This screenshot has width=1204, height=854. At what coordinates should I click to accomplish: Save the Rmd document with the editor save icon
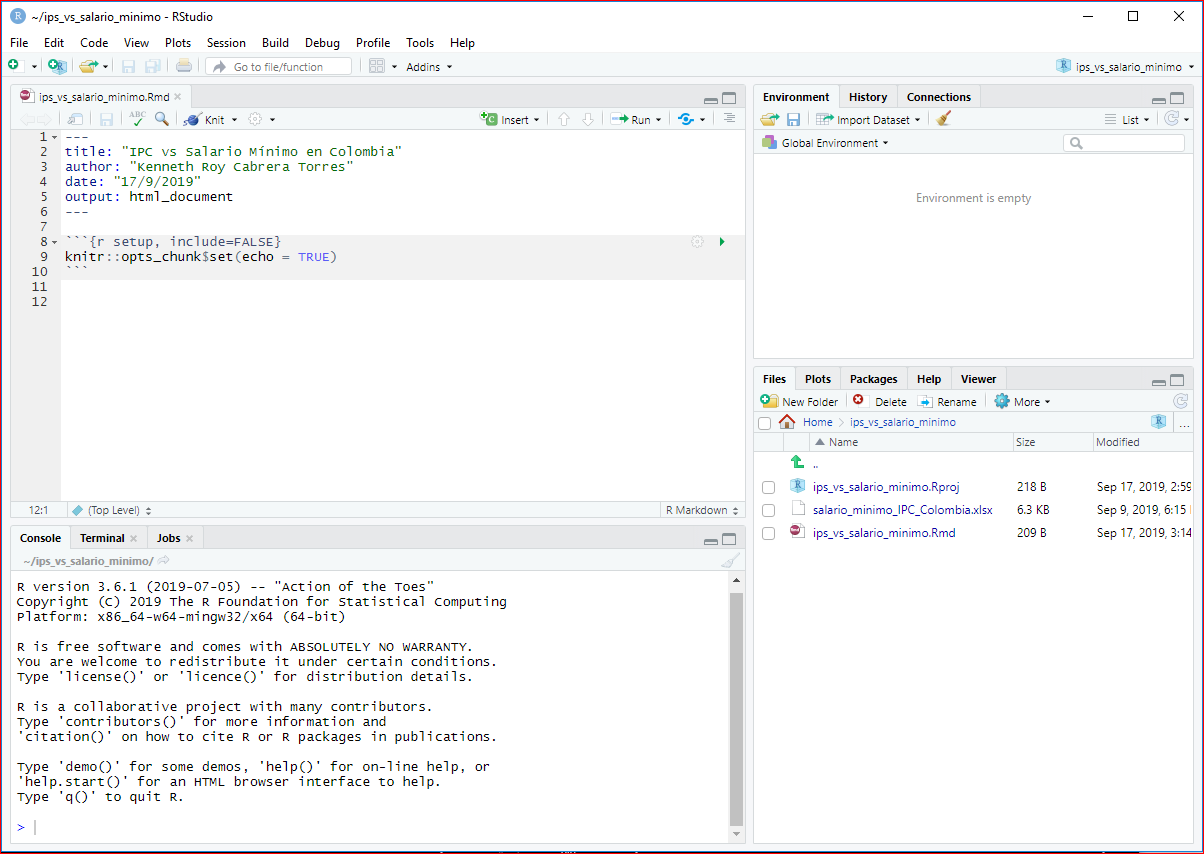point(106,119)
